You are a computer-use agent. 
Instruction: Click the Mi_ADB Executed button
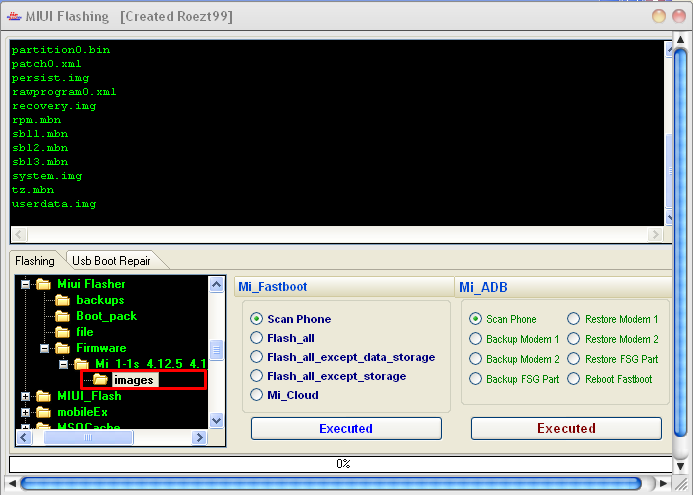566,428
